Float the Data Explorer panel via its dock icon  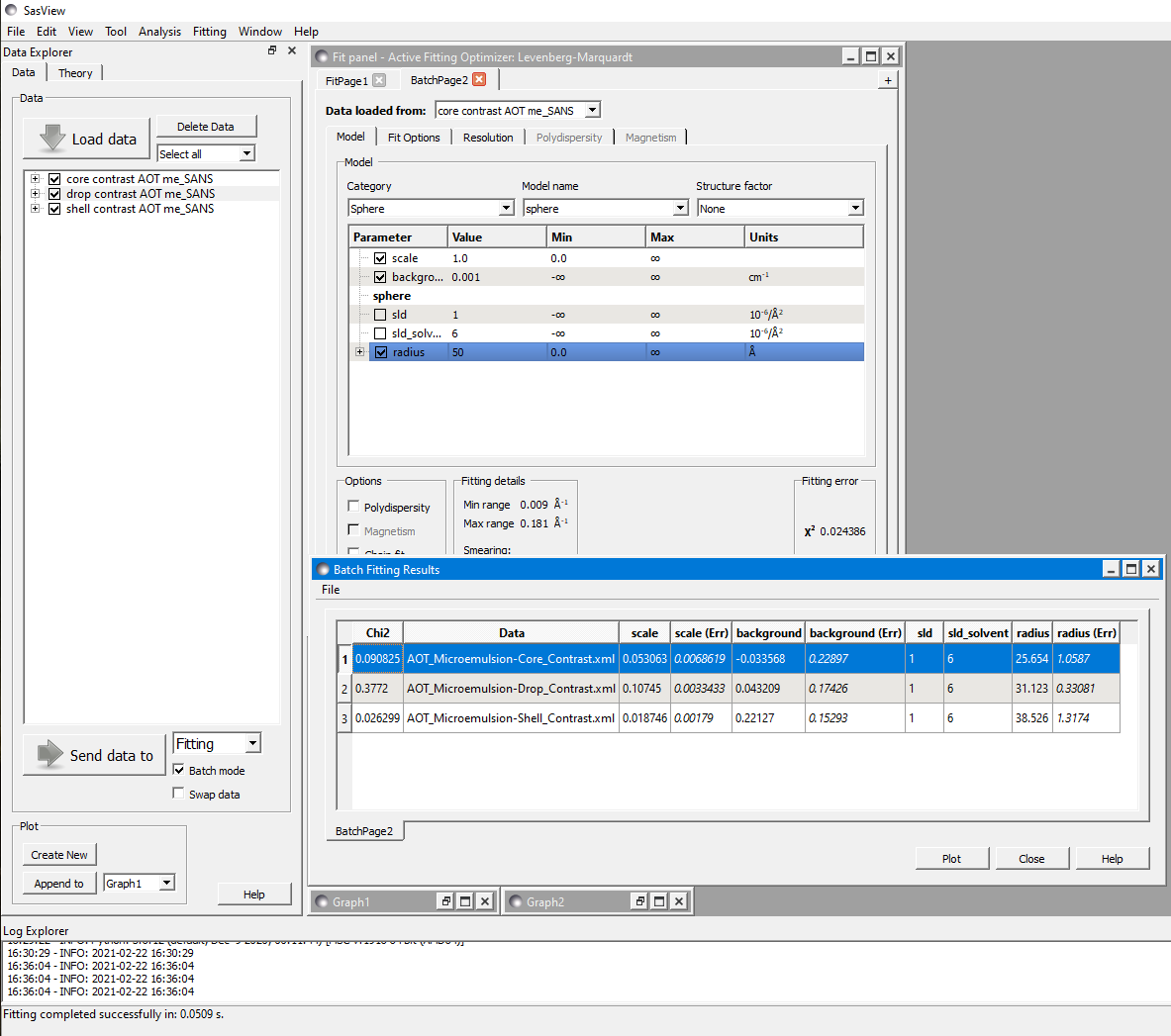271,49
